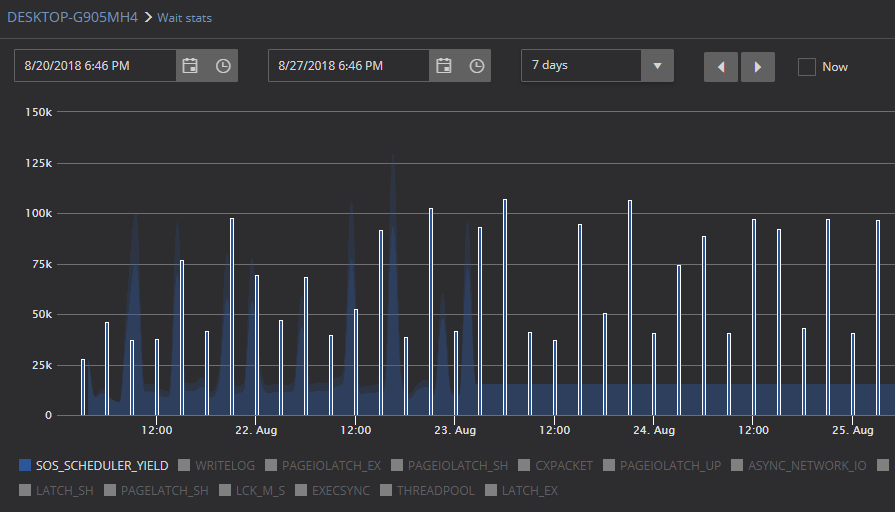This screenshot has width=895, height=512.
Task: Click the 50k y-axis label
Action: 42,315
